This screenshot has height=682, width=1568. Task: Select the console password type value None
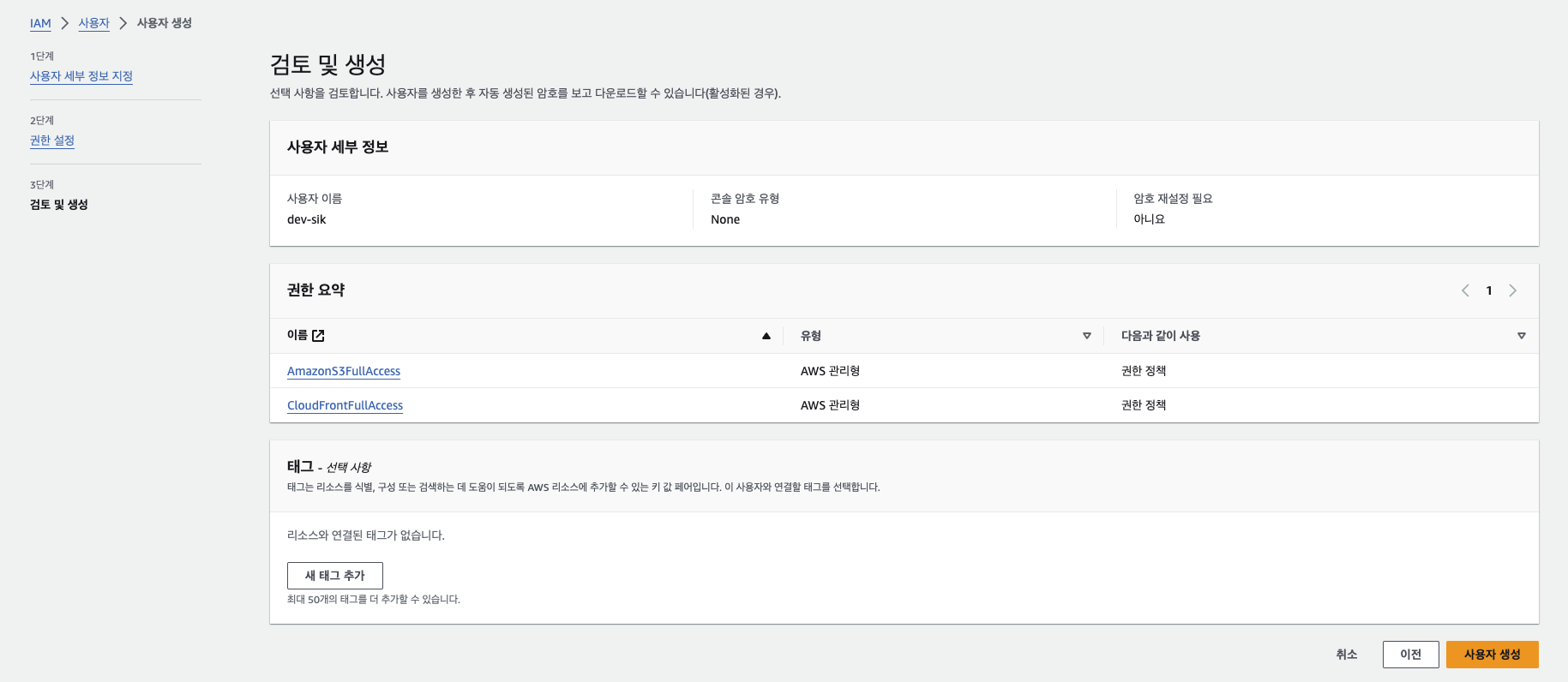point(725,219)
